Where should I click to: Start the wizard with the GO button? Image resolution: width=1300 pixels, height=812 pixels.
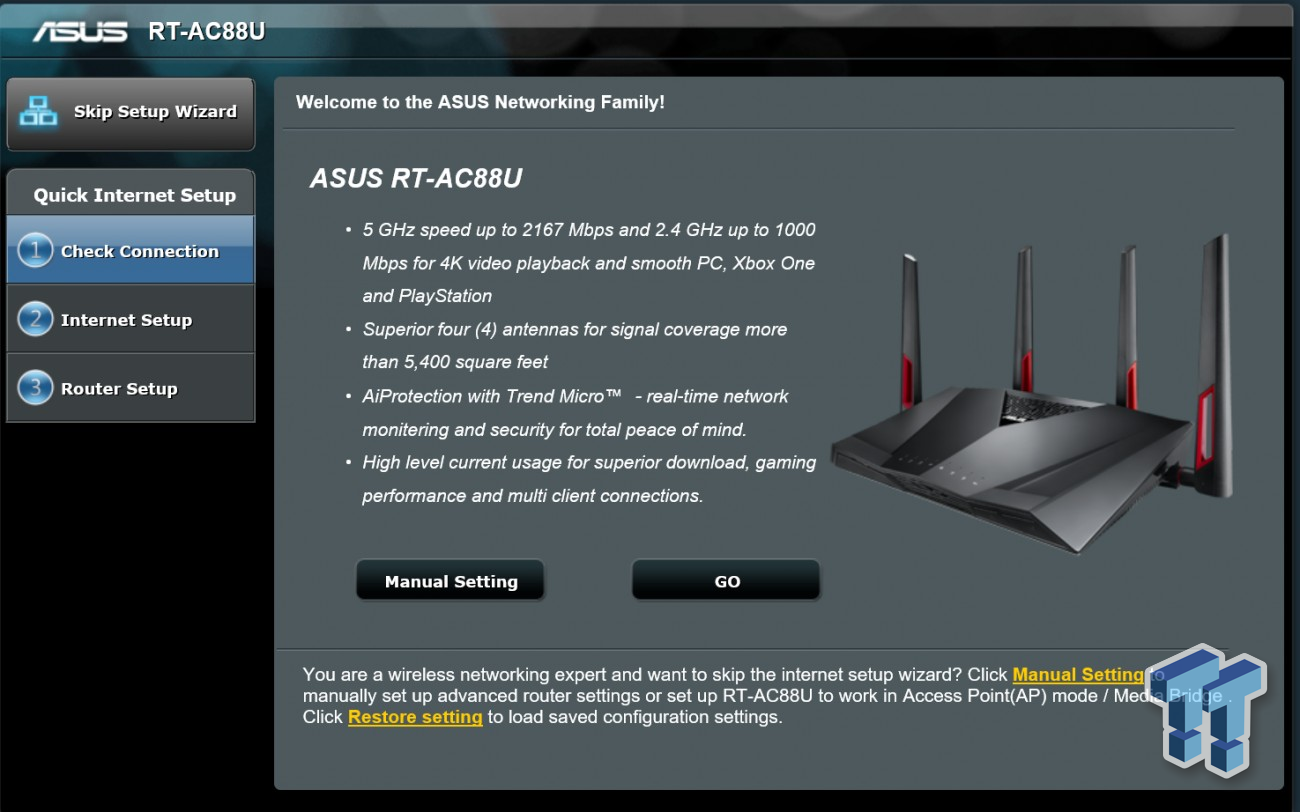726,581
